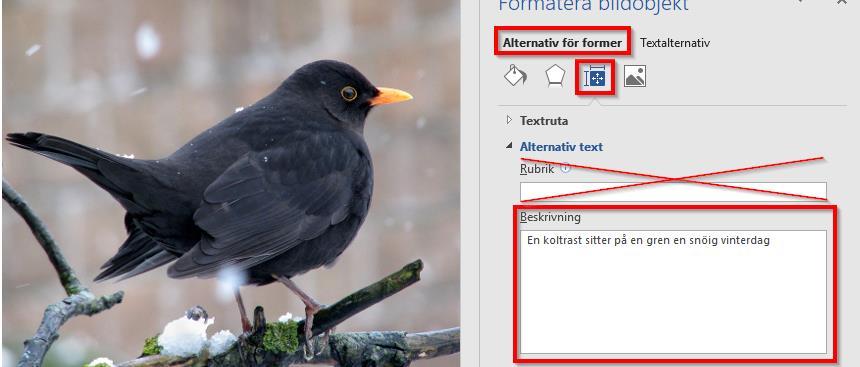The width and height of the screenshot is (860, 367).
Task: Click into the Beskrivning text box
Action: (673, 292)
